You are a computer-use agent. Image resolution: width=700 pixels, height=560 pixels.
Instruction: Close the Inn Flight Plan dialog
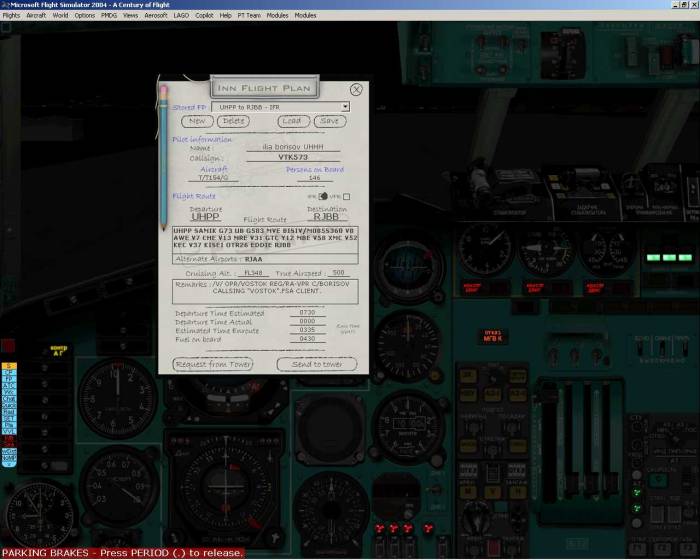356,89
